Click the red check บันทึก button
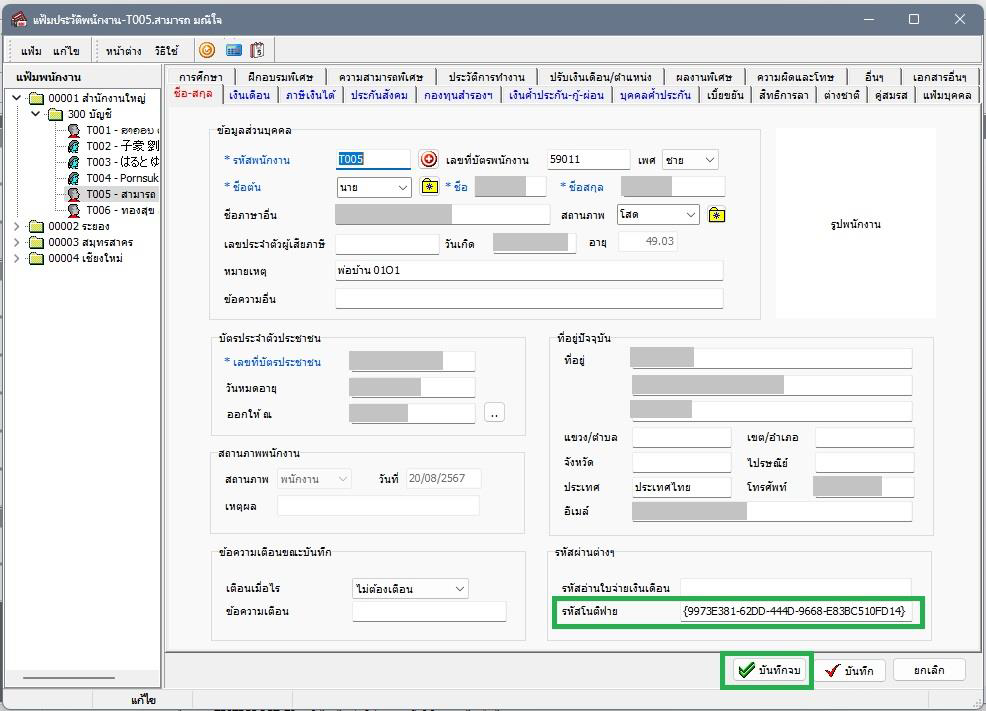 tap(849, 670)
